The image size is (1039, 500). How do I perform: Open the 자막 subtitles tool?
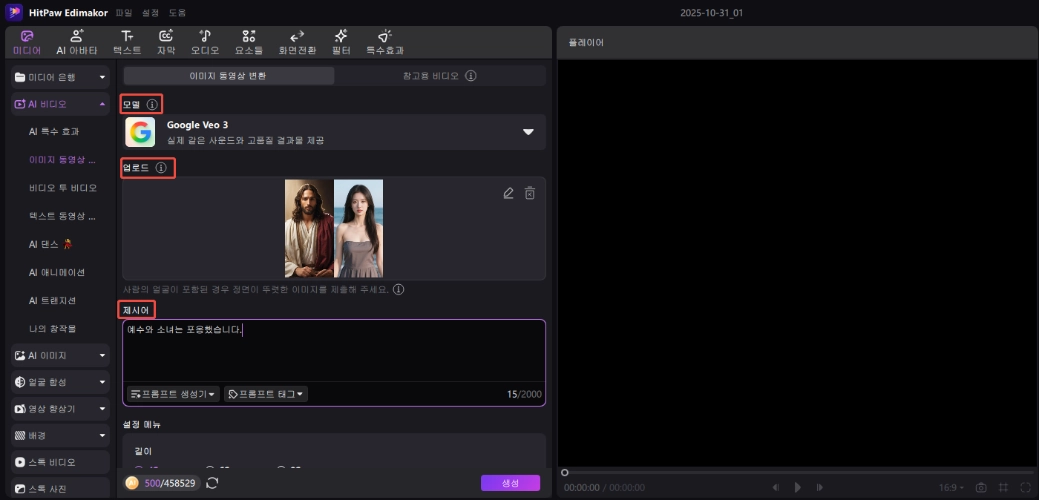(x=166, y=41)
